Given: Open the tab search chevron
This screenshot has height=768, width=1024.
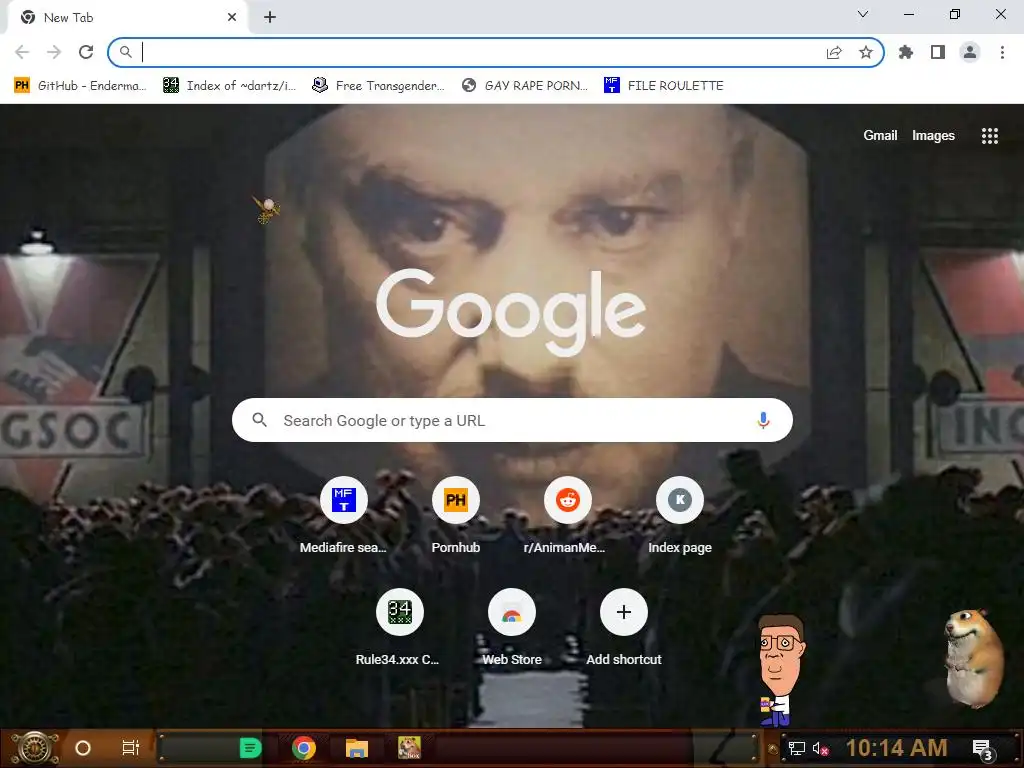Looking at the screenshot, I should (x=863, y=14).
